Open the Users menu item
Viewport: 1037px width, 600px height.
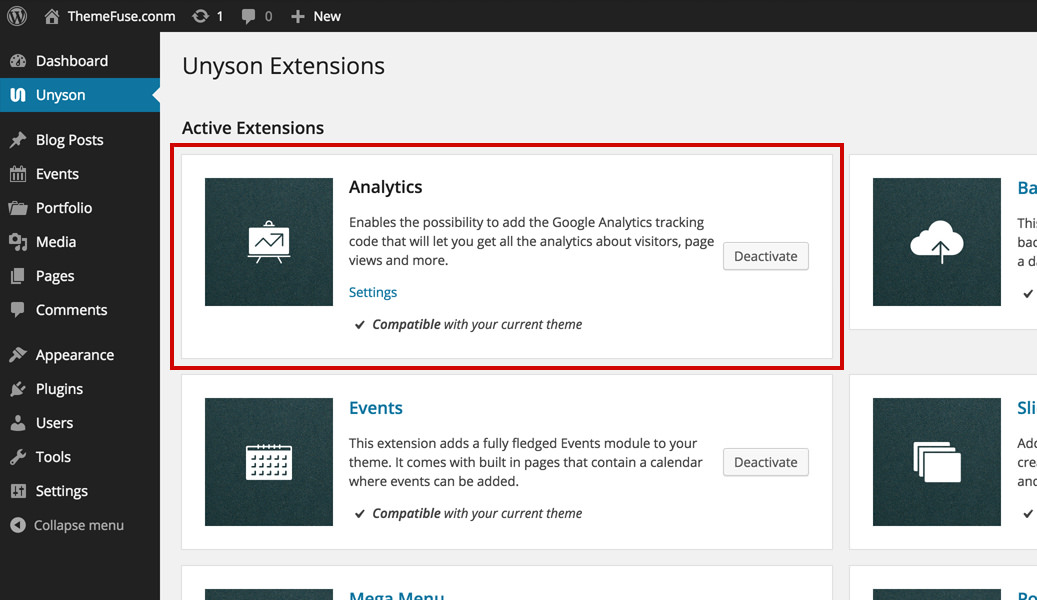(x=79, y=423)
